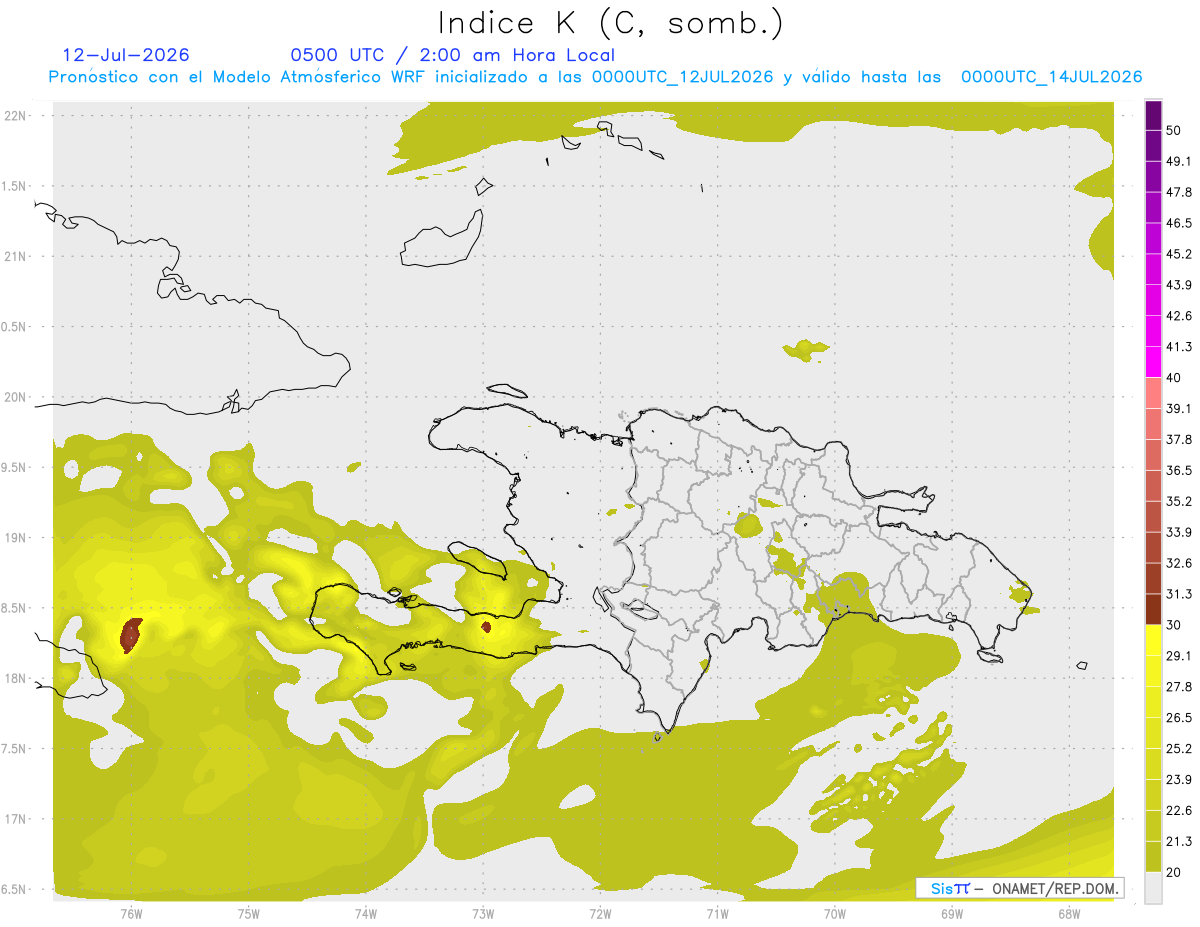
Task: Click the "0500 UTC / 2:00 am Hora Local" text
Action: (452, 55)
